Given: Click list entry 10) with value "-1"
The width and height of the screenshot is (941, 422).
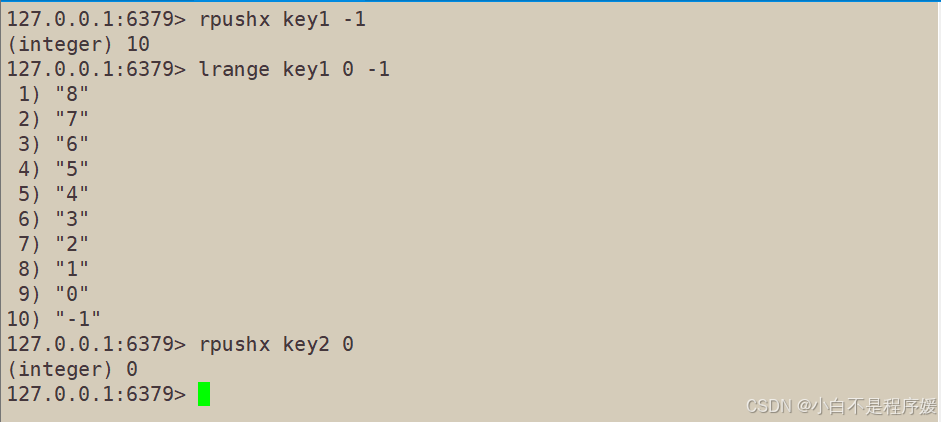Looking at the screenshot, I should pyautogui.click(x=53, y=319).
